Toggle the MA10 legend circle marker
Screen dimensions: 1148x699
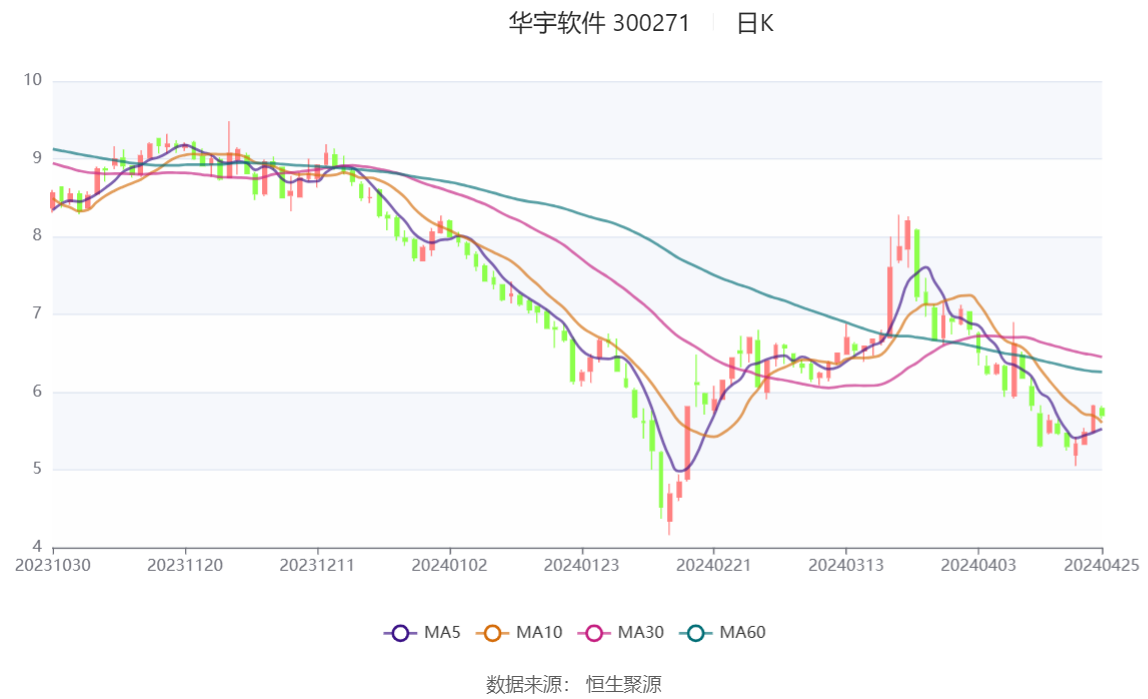492,633
